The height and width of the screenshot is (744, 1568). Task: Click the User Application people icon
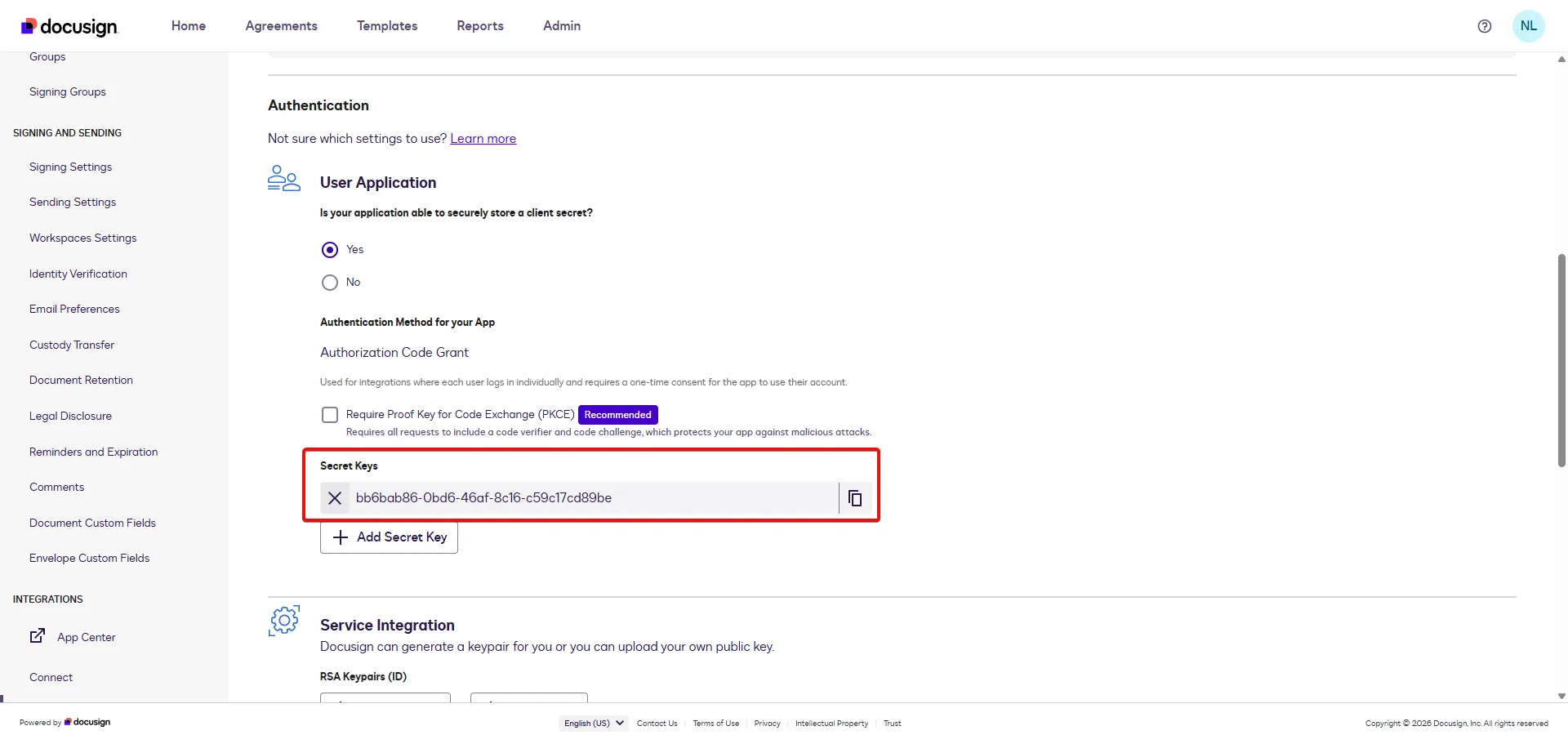pyautogui.click(x=284, y=179)
